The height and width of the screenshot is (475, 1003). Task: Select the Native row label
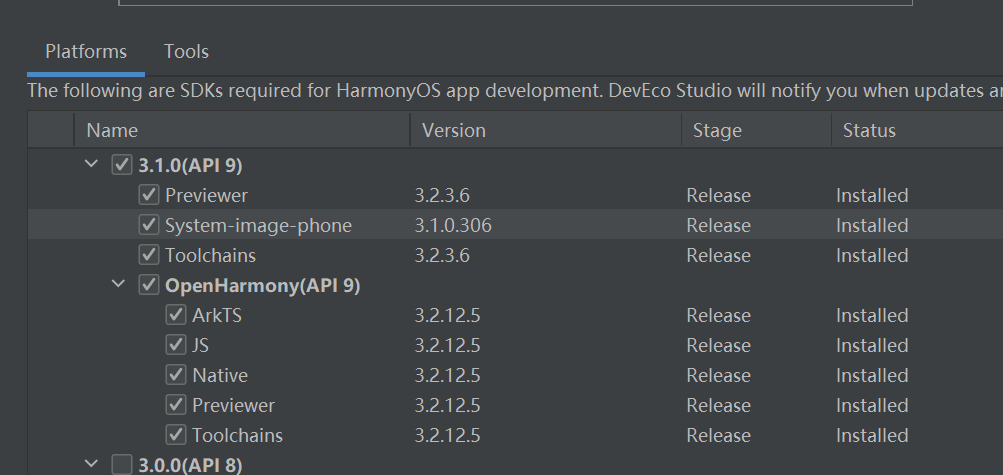219,375
